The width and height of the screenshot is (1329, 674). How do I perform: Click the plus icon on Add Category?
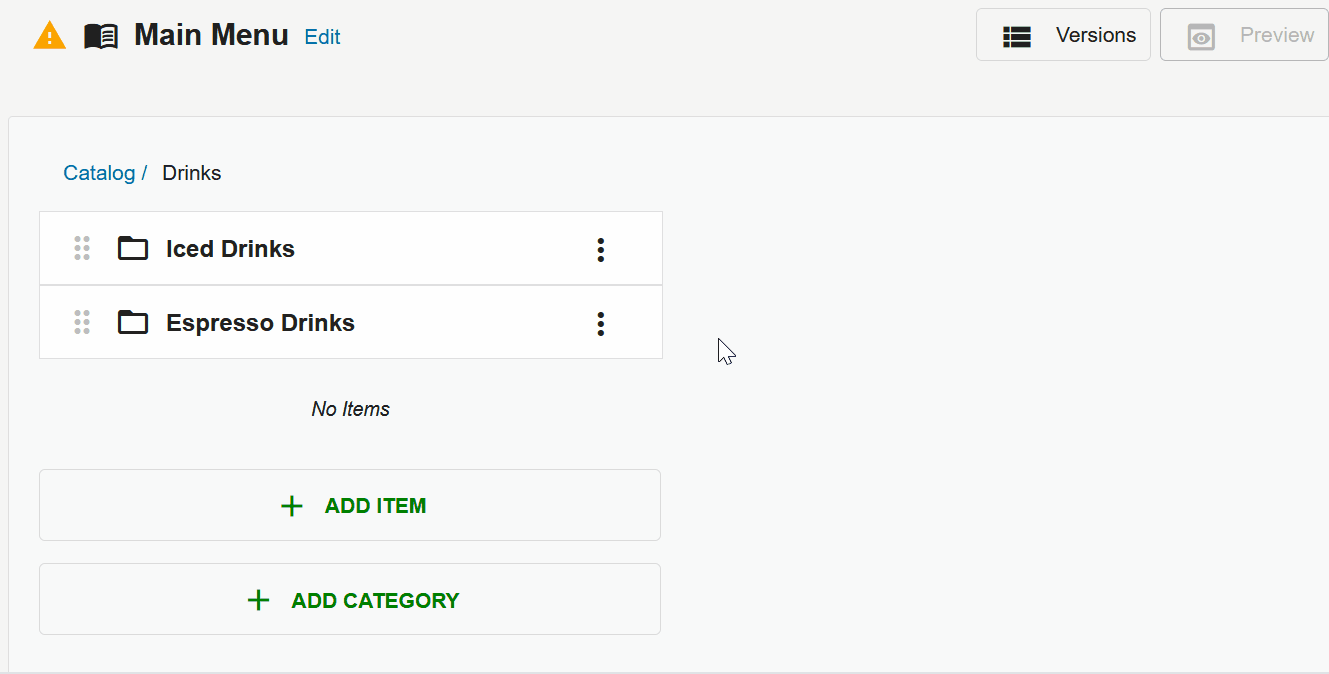258,600
